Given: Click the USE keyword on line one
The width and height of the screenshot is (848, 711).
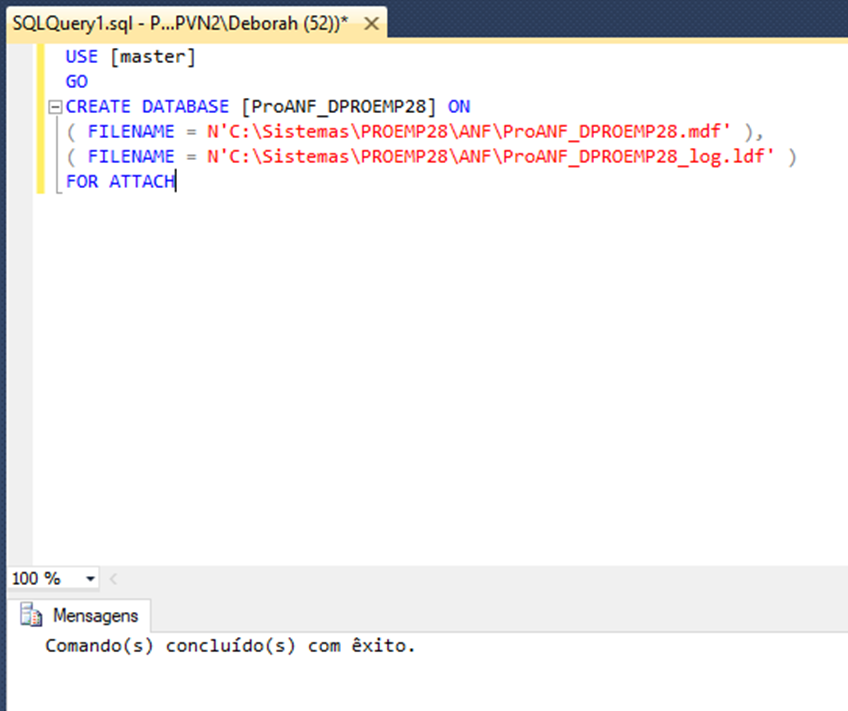Looking at the screenshot, I should pyautogui.click(x=82, y=56).
